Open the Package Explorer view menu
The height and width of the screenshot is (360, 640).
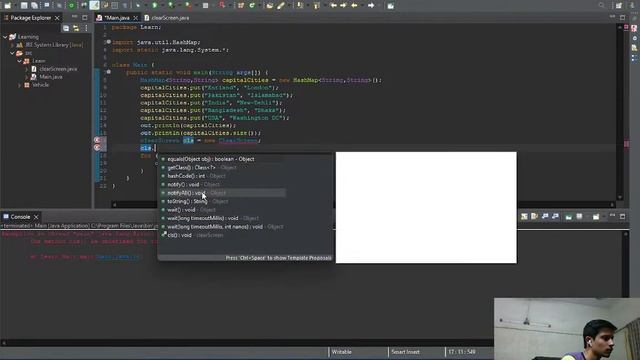click(86, 28)
